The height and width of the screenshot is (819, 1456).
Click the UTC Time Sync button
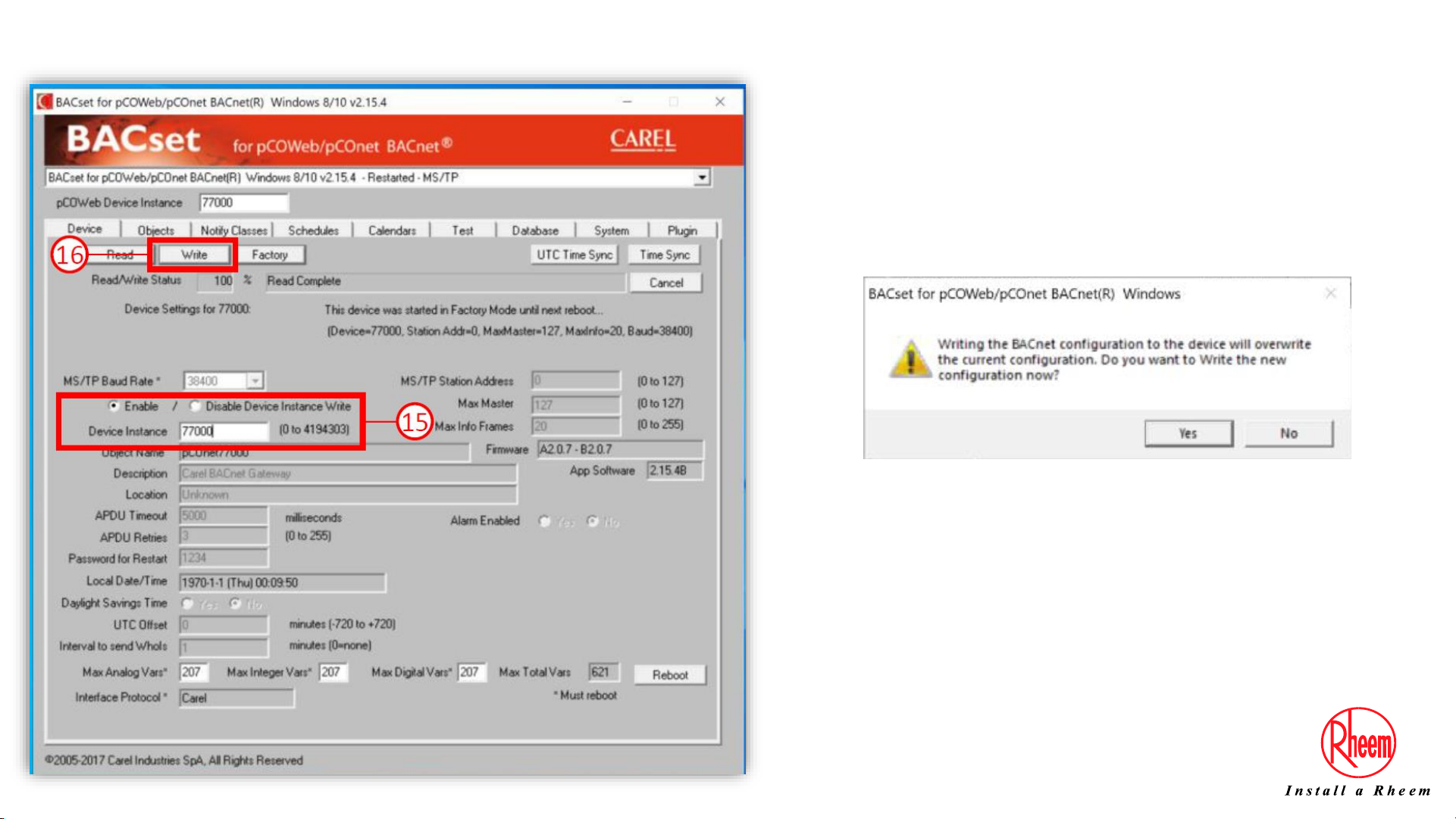click(575, 255)
